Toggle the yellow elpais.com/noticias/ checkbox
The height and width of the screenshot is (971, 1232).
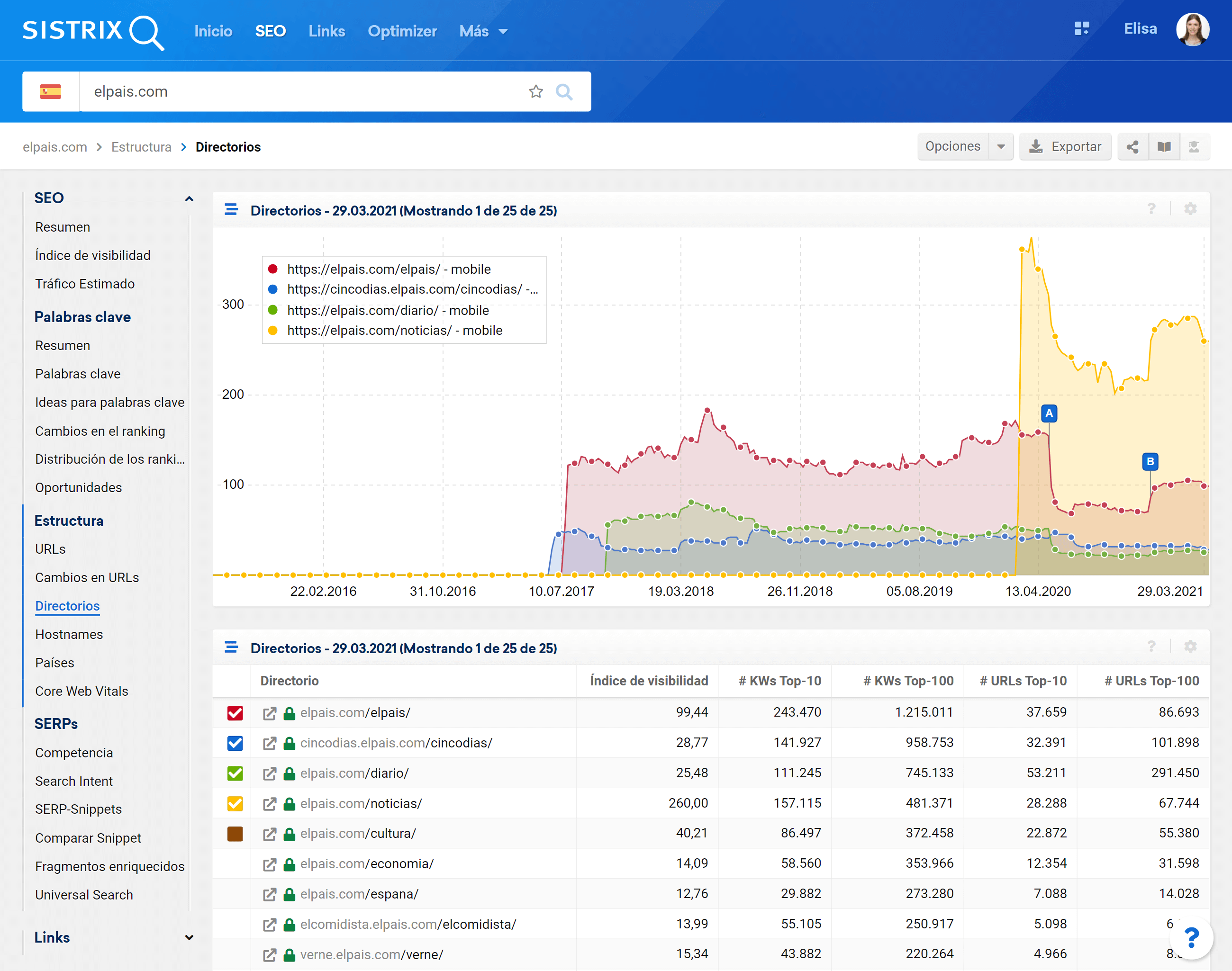tap(235, 803)
